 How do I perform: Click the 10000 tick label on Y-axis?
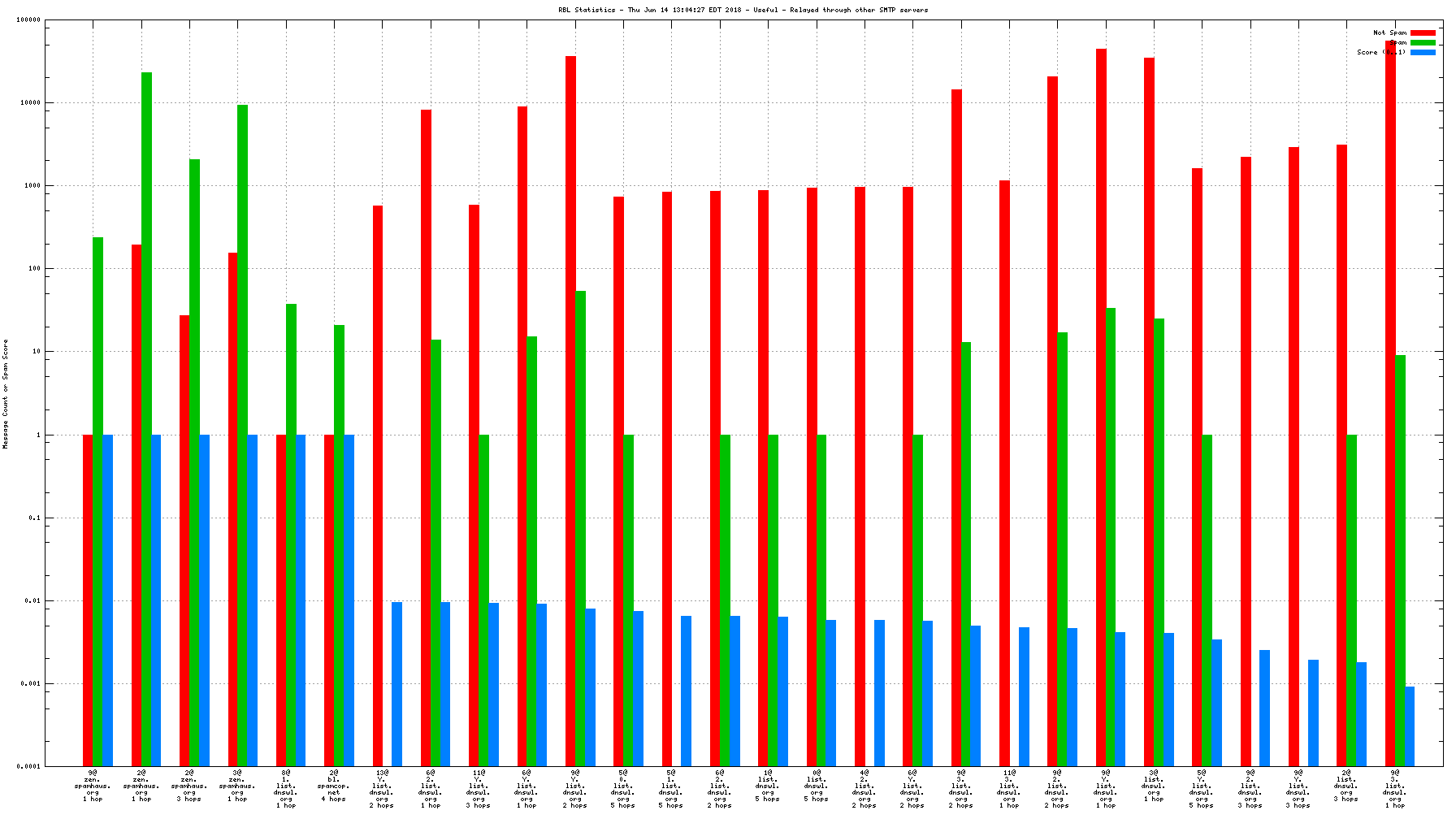tap(29, 103)
